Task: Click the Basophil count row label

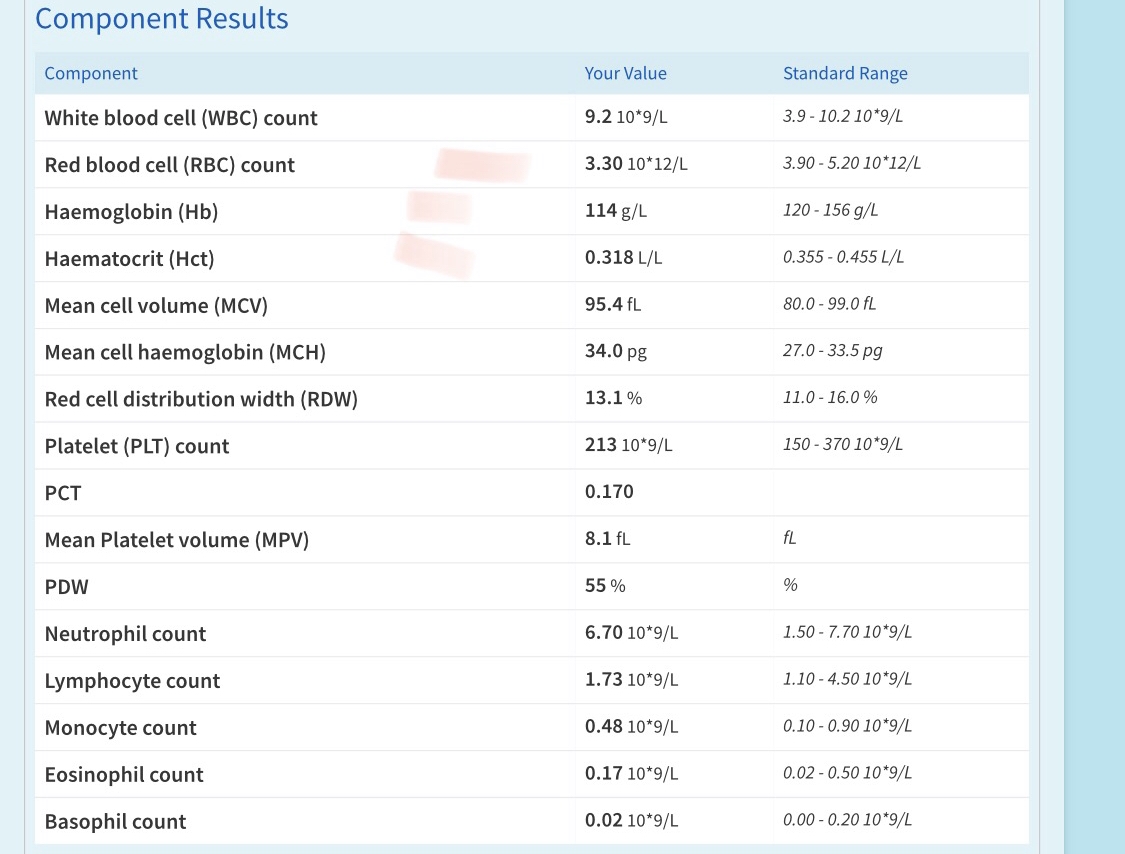Action: click(115, 822)
